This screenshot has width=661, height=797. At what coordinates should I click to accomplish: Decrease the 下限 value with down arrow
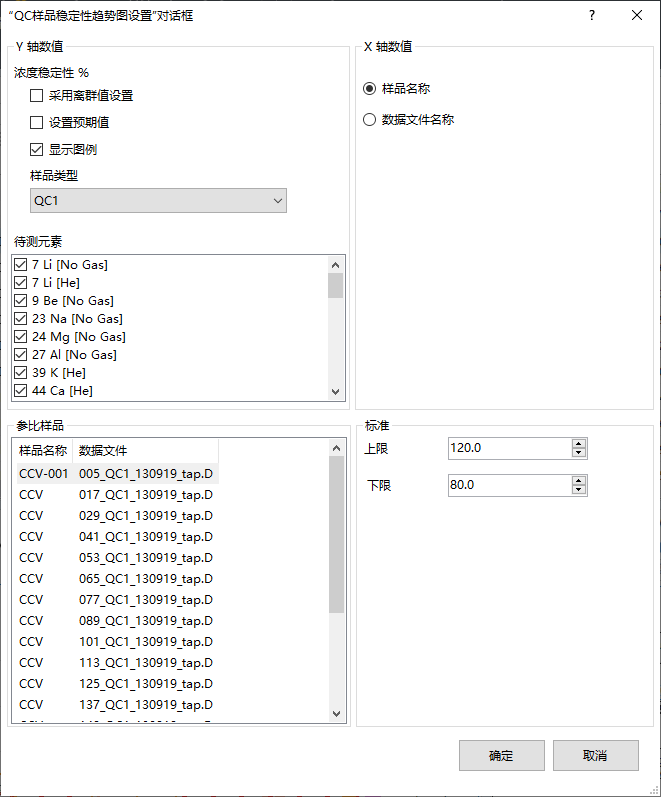tap(579, 490)
